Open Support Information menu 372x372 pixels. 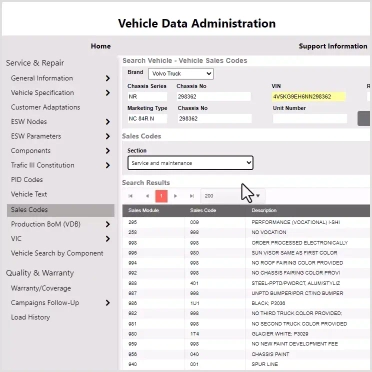coord(333,46)
